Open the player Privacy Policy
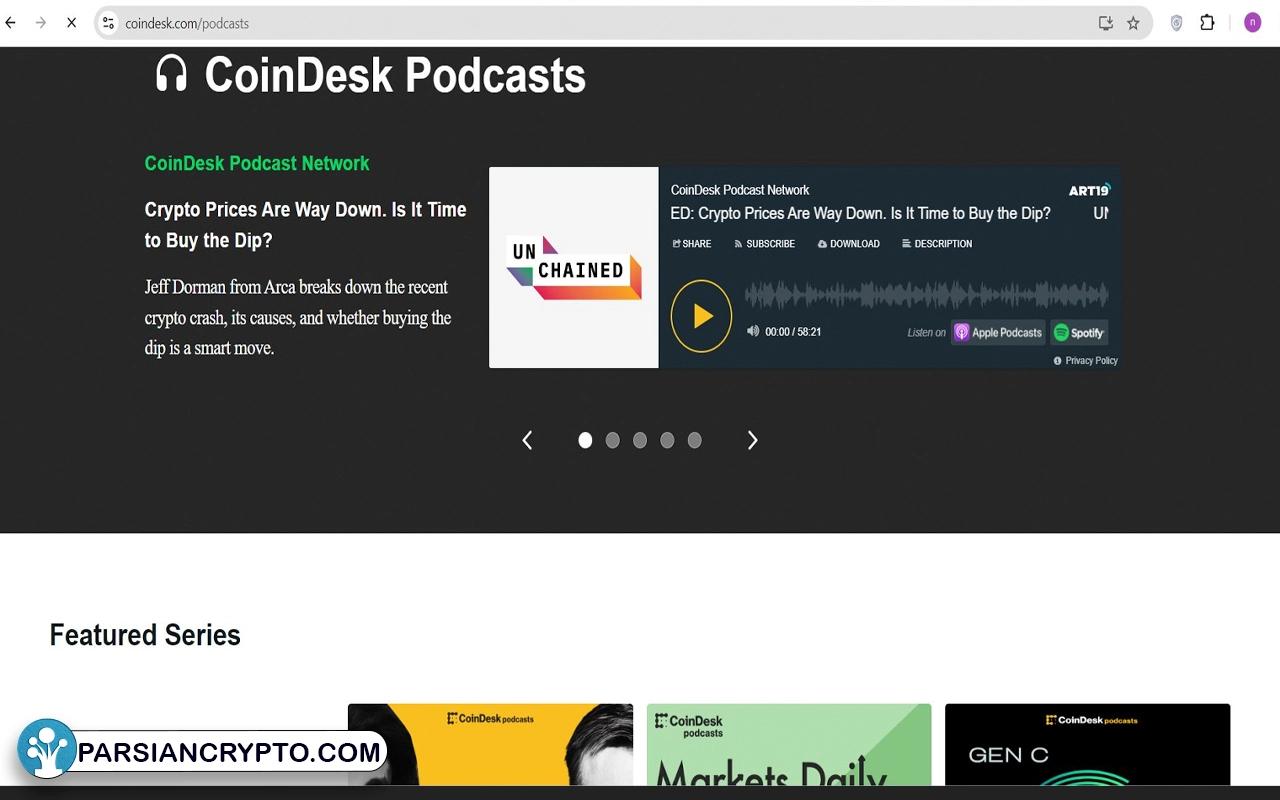This screenshot has height=800, width=1280. [1086, 361]
